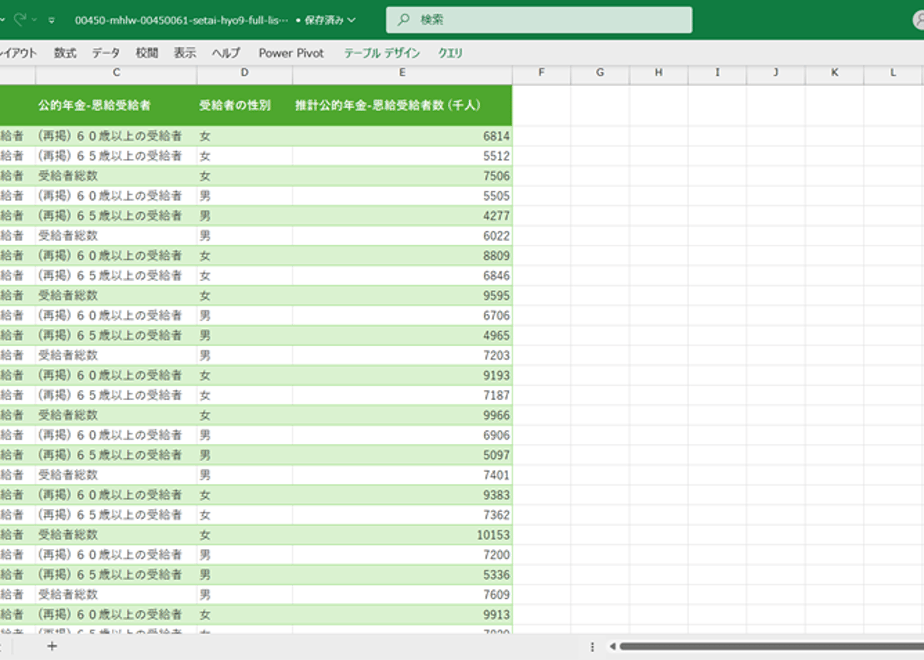Viewport: 924px width, 660px height.
Task: Open the 数式 ribbon tab
Action: point(65,53)
